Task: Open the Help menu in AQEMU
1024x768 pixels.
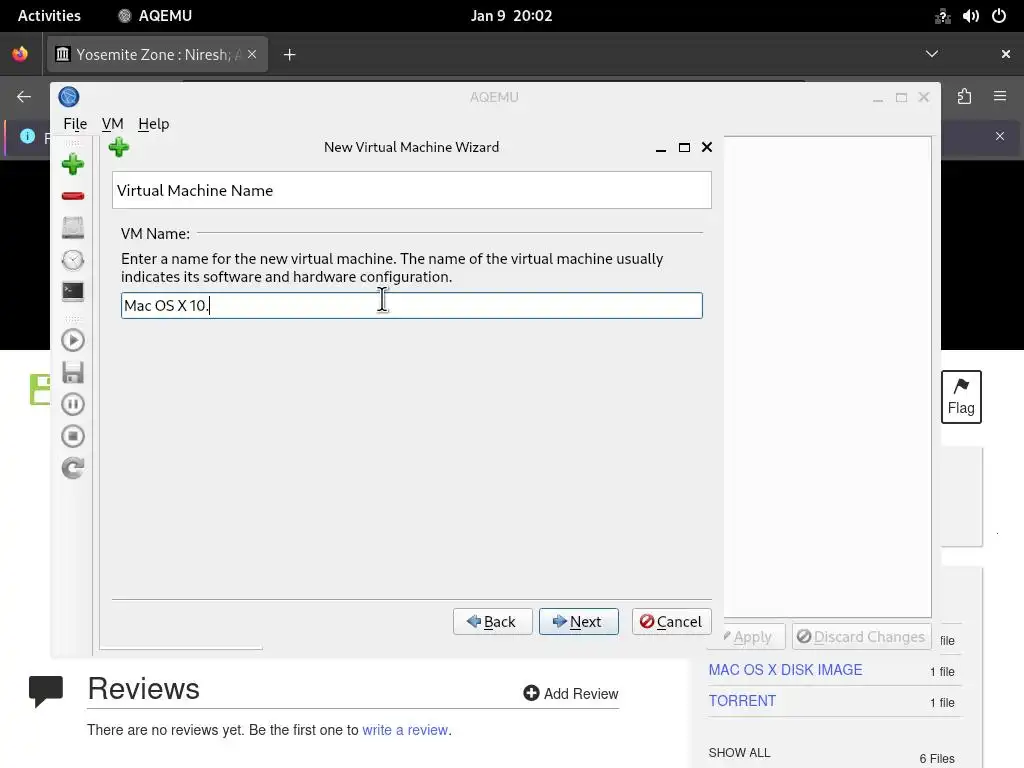Action: 153,123
